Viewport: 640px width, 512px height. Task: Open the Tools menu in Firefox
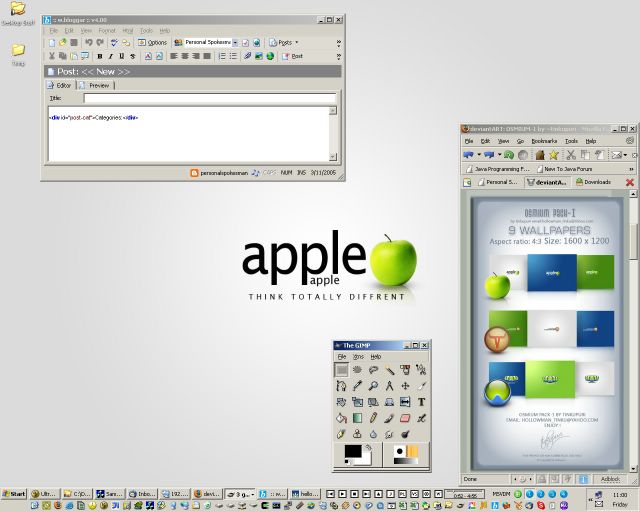571,141
